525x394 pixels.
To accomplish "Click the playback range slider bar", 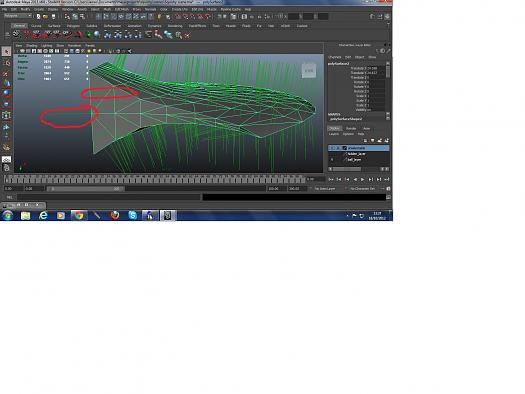I will point(85,189).
